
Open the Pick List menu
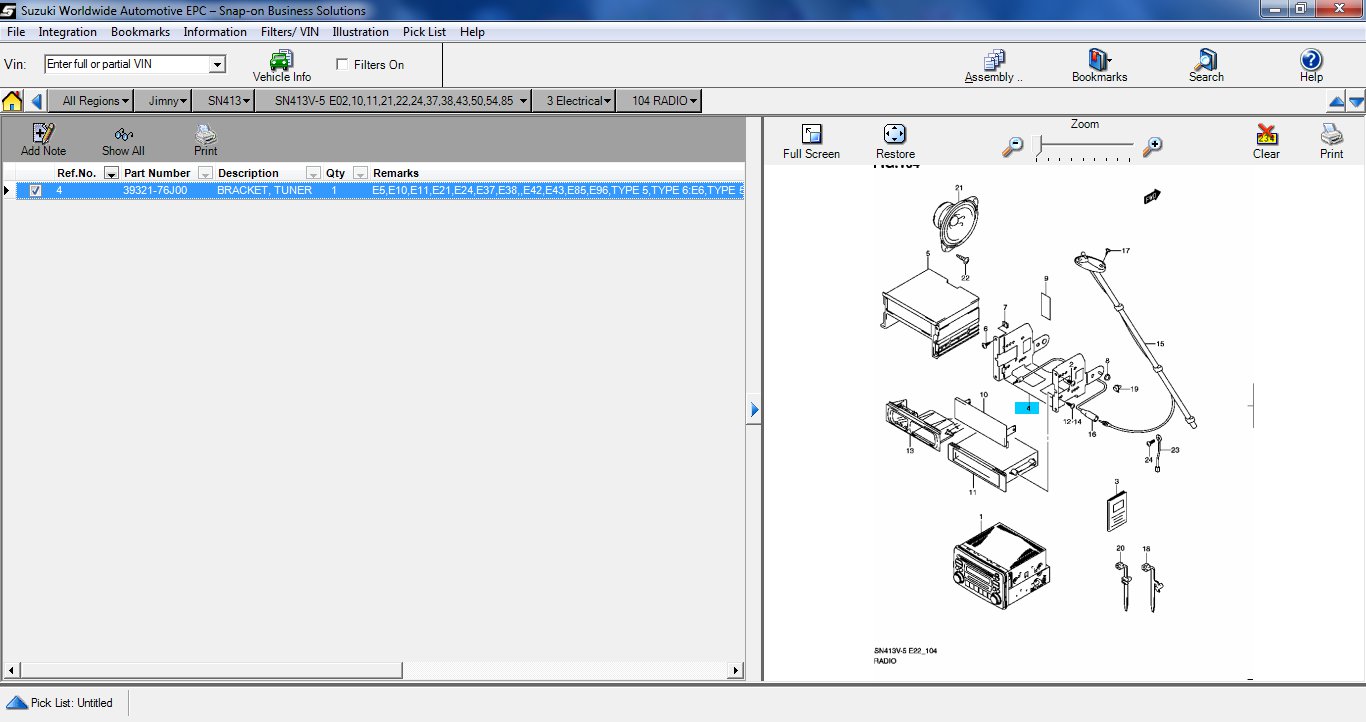coord(424,32)
